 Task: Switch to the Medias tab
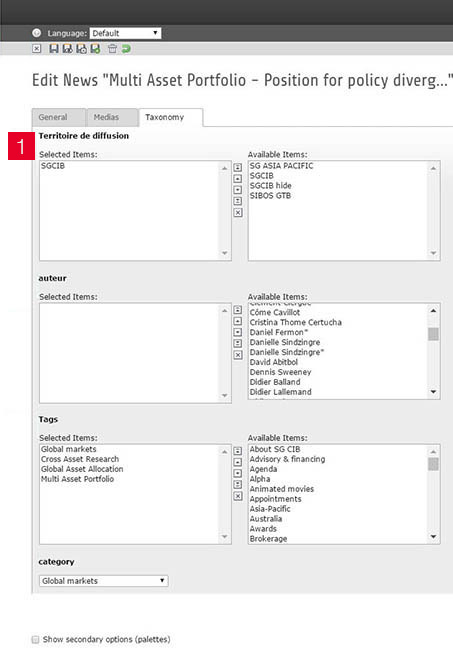coord(112,118)
